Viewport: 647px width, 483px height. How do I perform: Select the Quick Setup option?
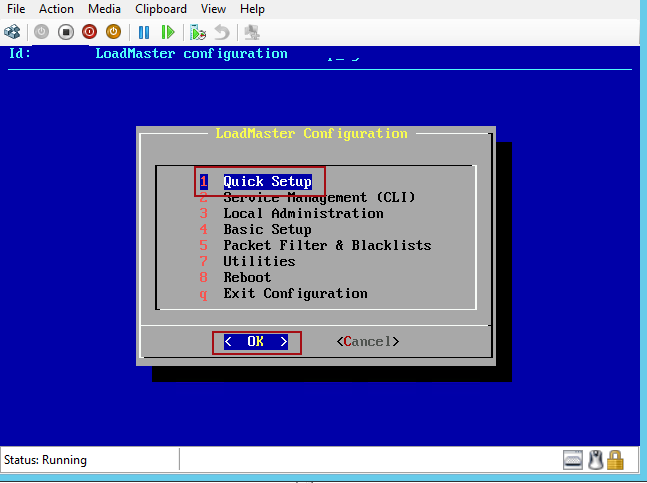(266, 182)
